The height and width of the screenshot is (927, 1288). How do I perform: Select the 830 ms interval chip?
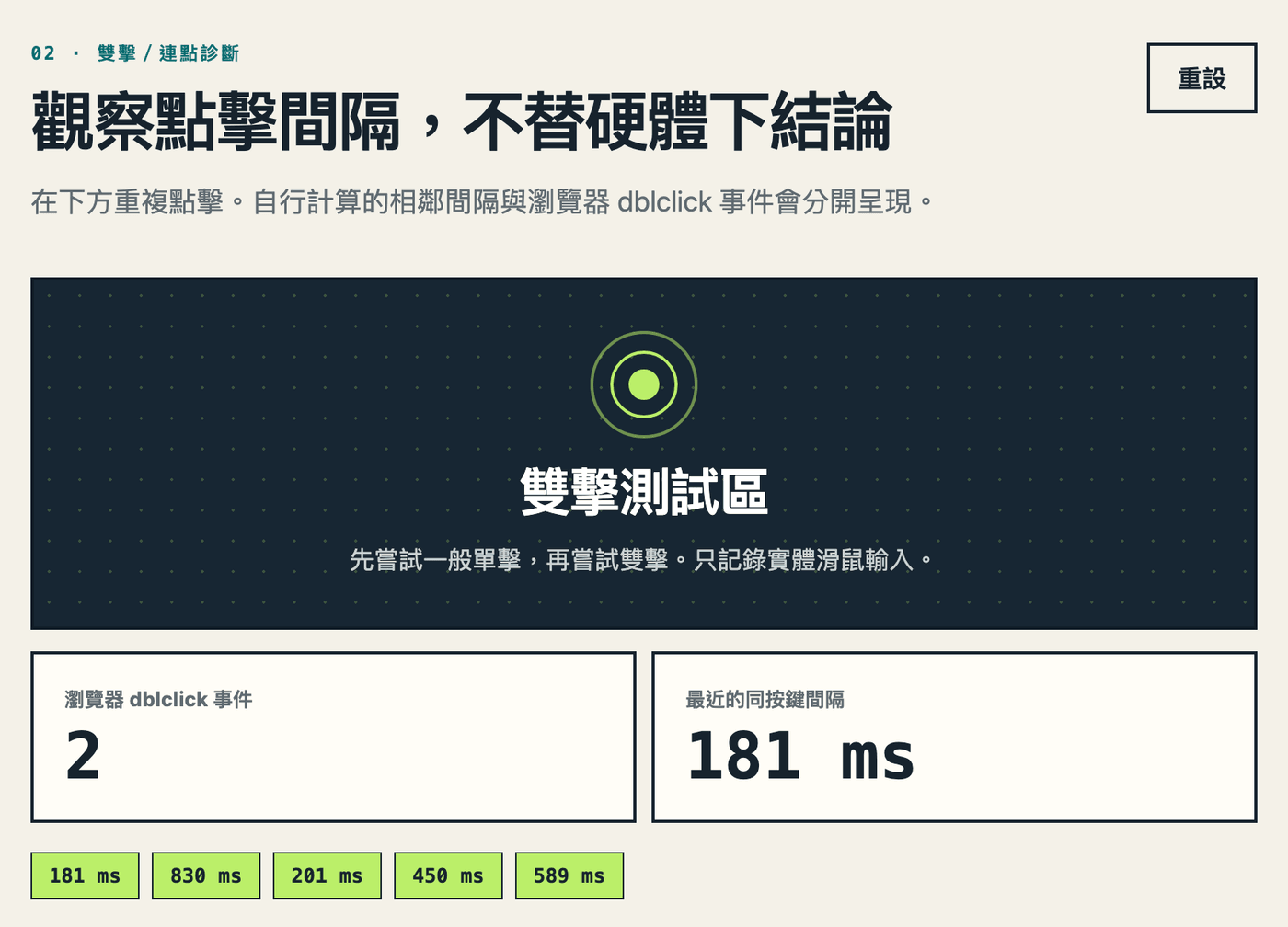pos(206,875)
